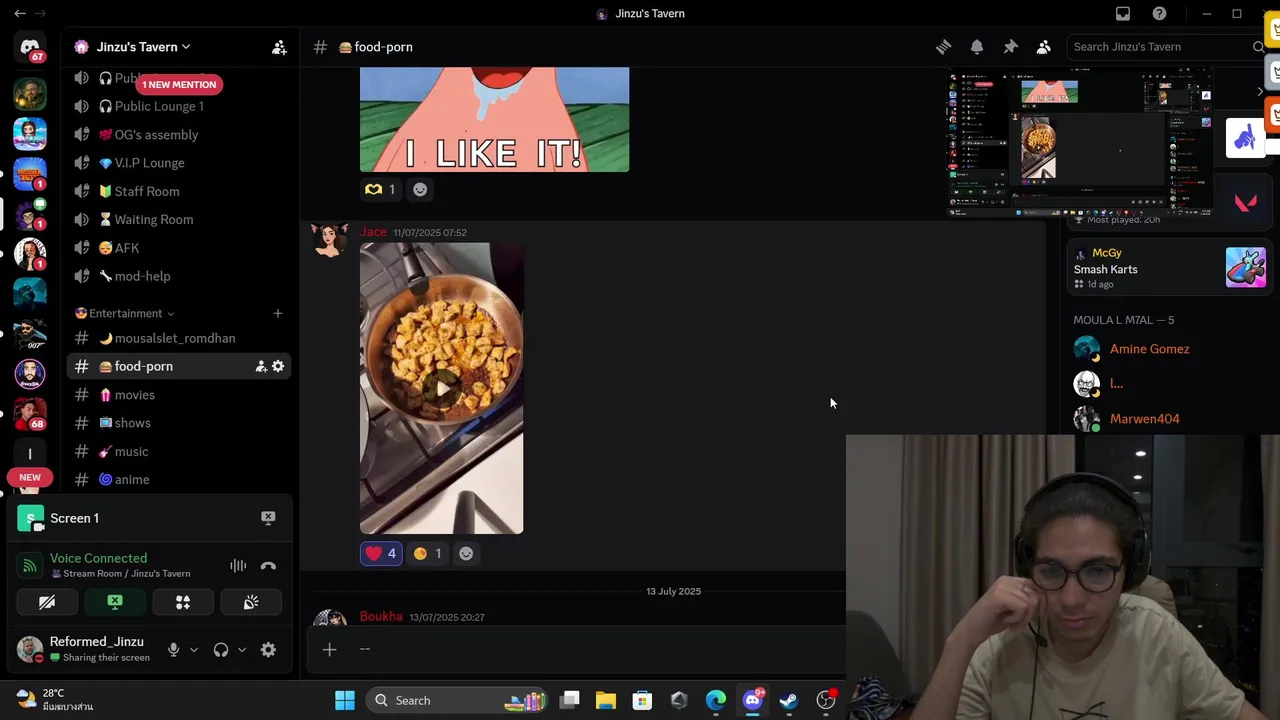Open Help question mark icon
1280x720 pixels.
[1159, 14]
